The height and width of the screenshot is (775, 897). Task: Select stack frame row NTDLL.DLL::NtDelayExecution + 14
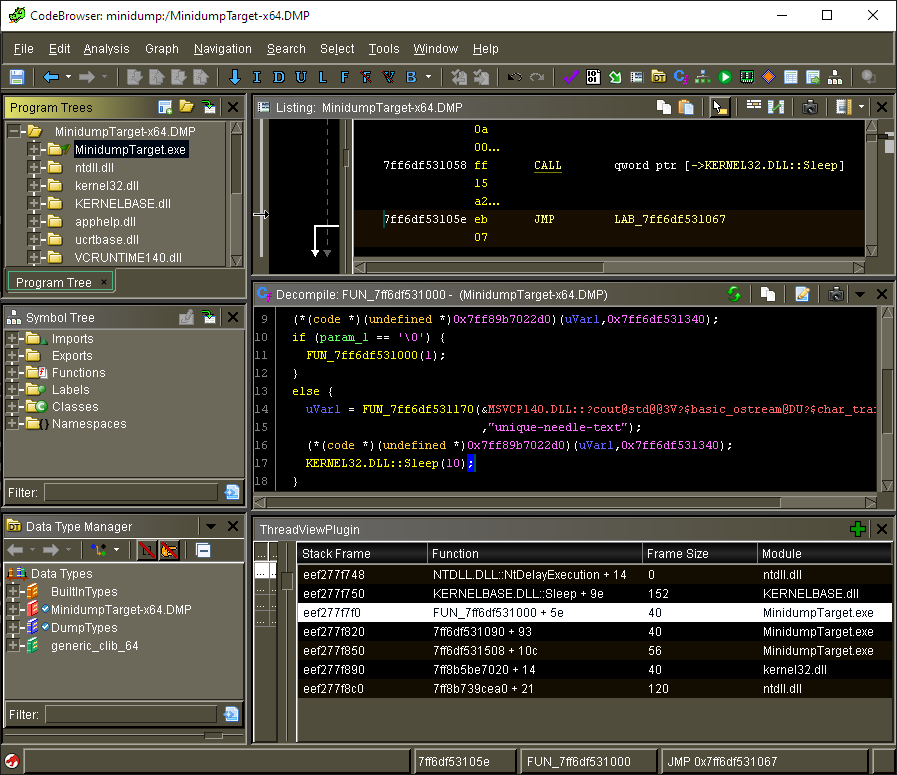point(594,575)
